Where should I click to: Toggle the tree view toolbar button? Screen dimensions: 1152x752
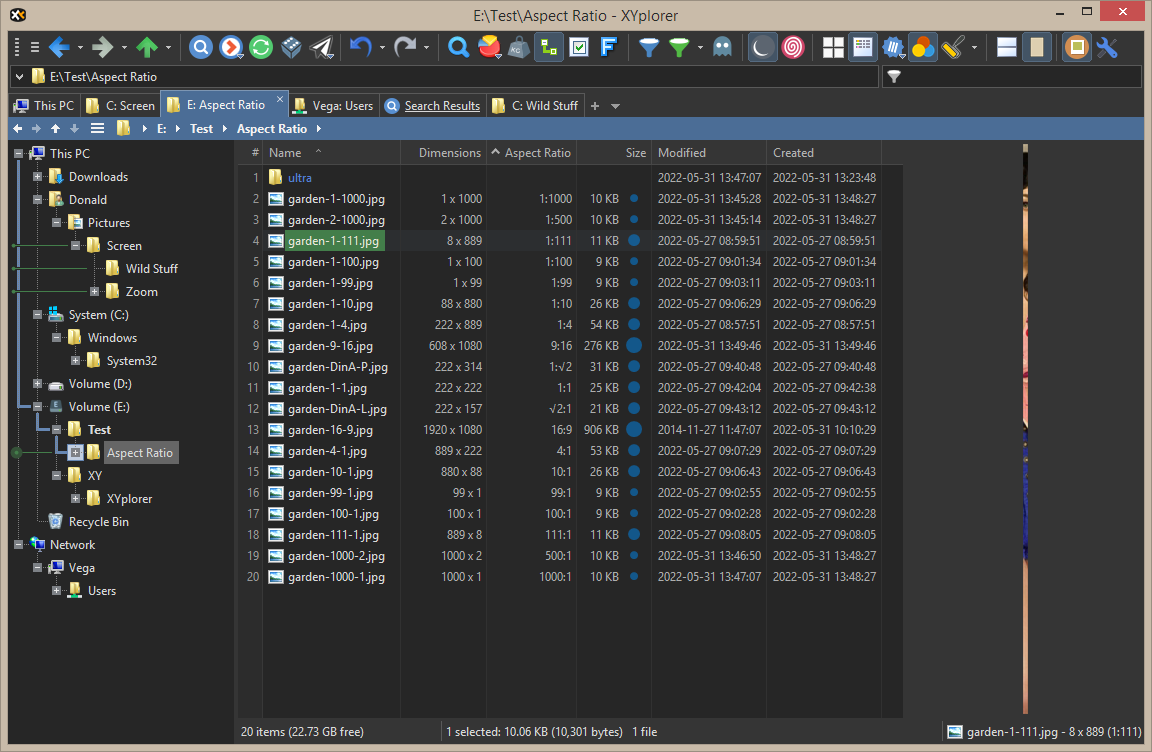coord(548,47)
